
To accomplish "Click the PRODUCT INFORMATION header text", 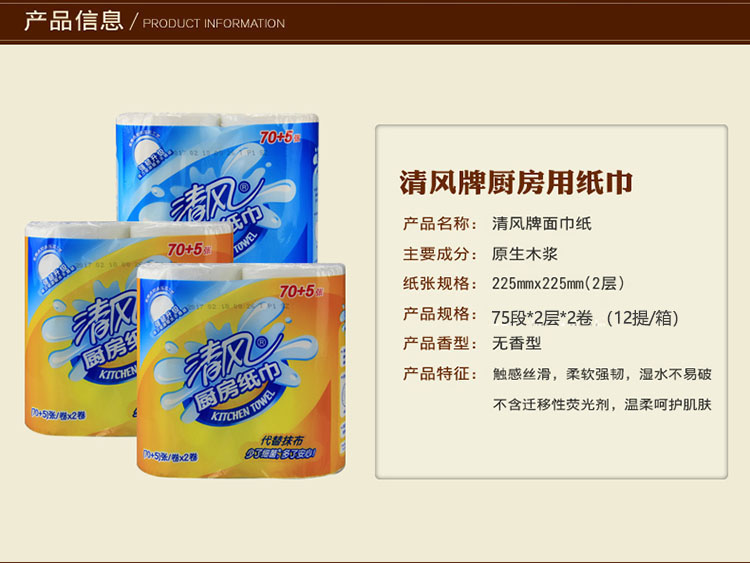I will (214, 23).
